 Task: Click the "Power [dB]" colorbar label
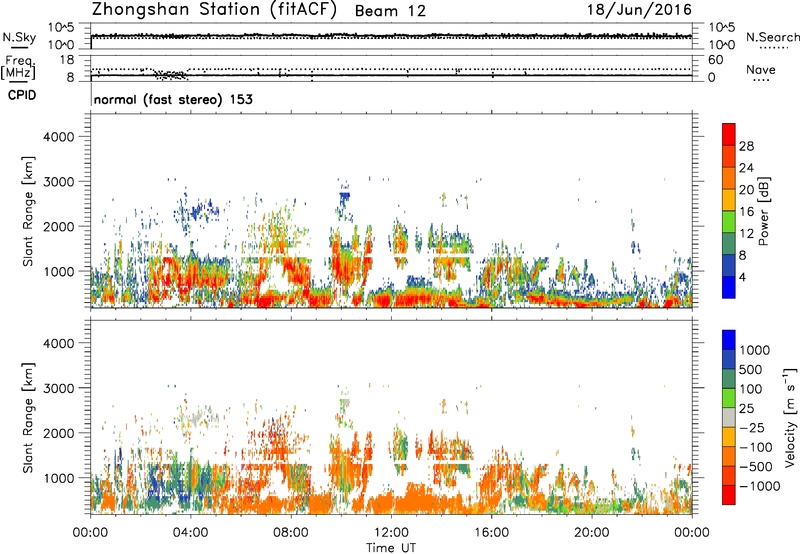coord(764,211)
